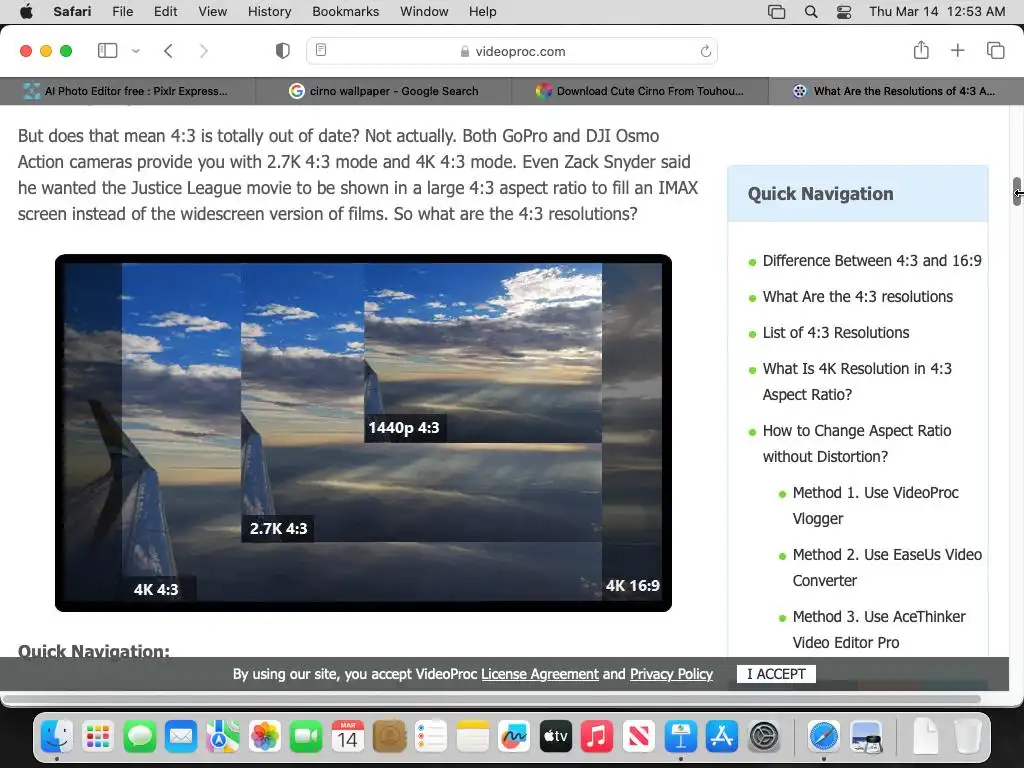Switch to Download Cute Cirno tab

tap(640, 91)
